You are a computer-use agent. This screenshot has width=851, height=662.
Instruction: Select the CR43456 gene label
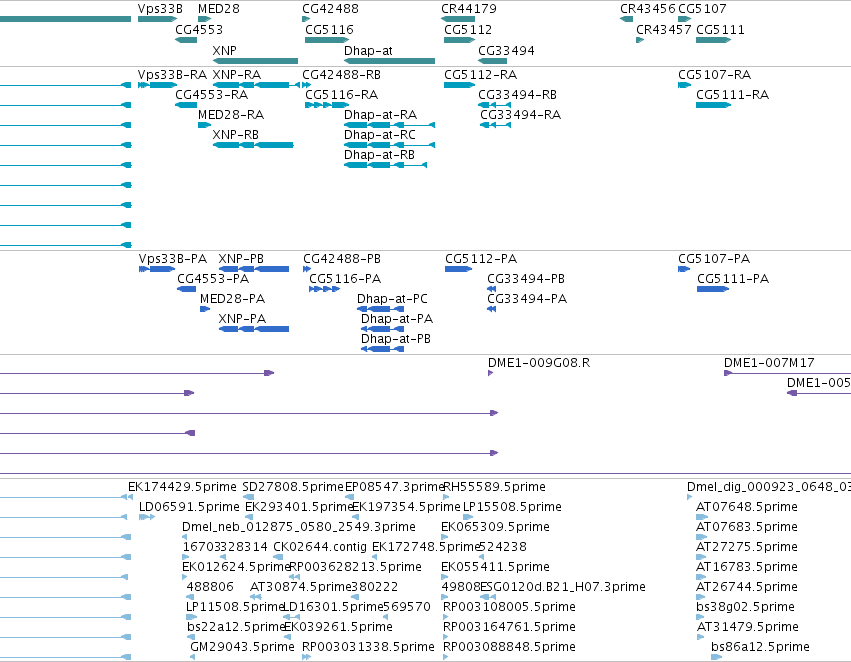pos(647,9)
